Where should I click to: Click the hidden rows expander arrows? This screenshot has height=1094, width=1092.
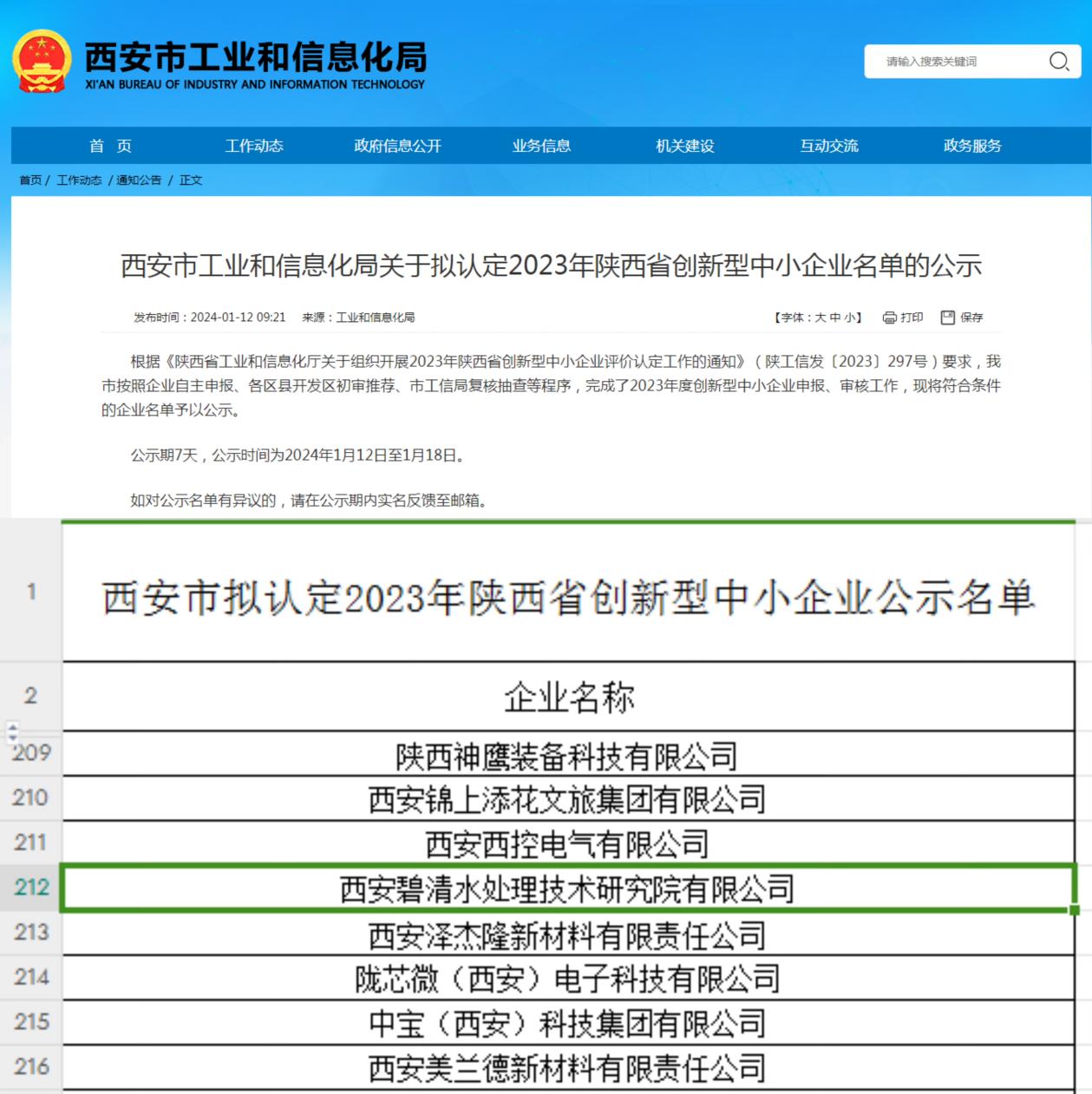(x=12, y=731)
